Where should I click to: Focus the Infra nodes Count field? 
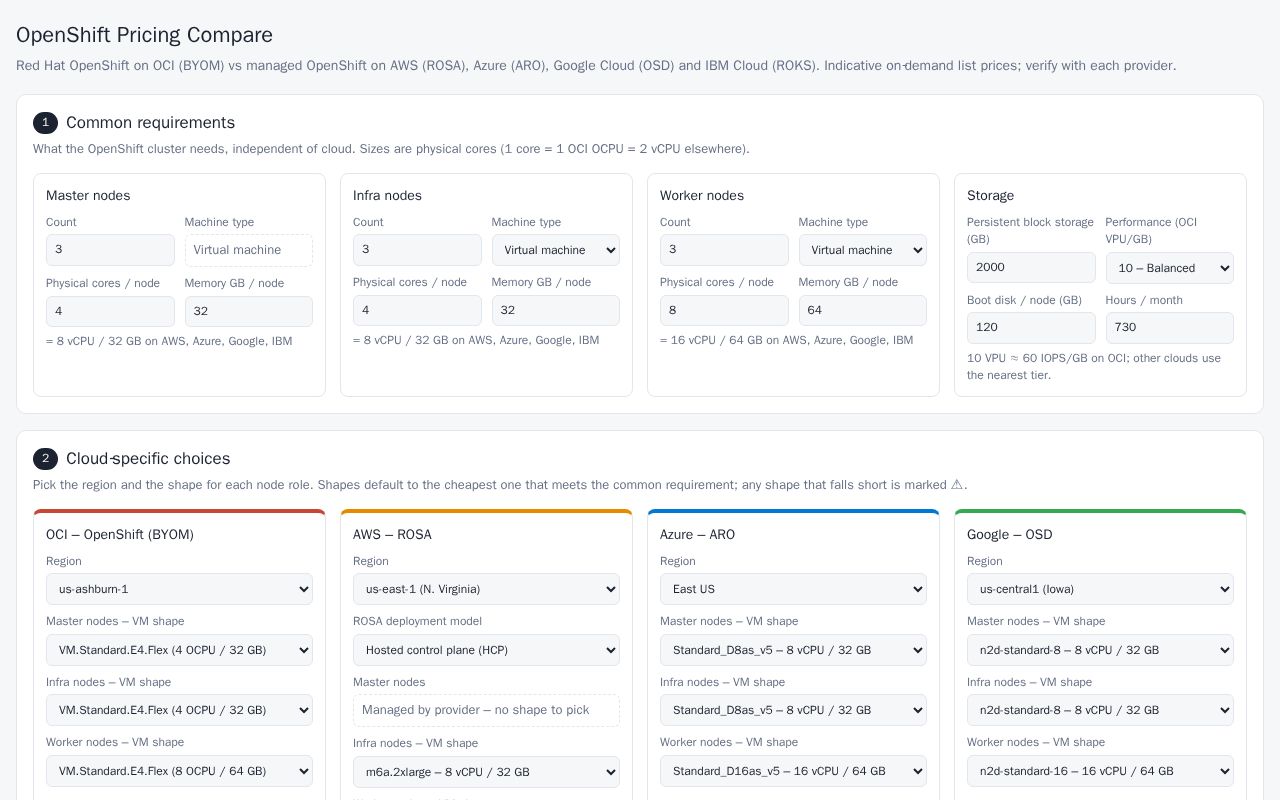click(417, 250)
